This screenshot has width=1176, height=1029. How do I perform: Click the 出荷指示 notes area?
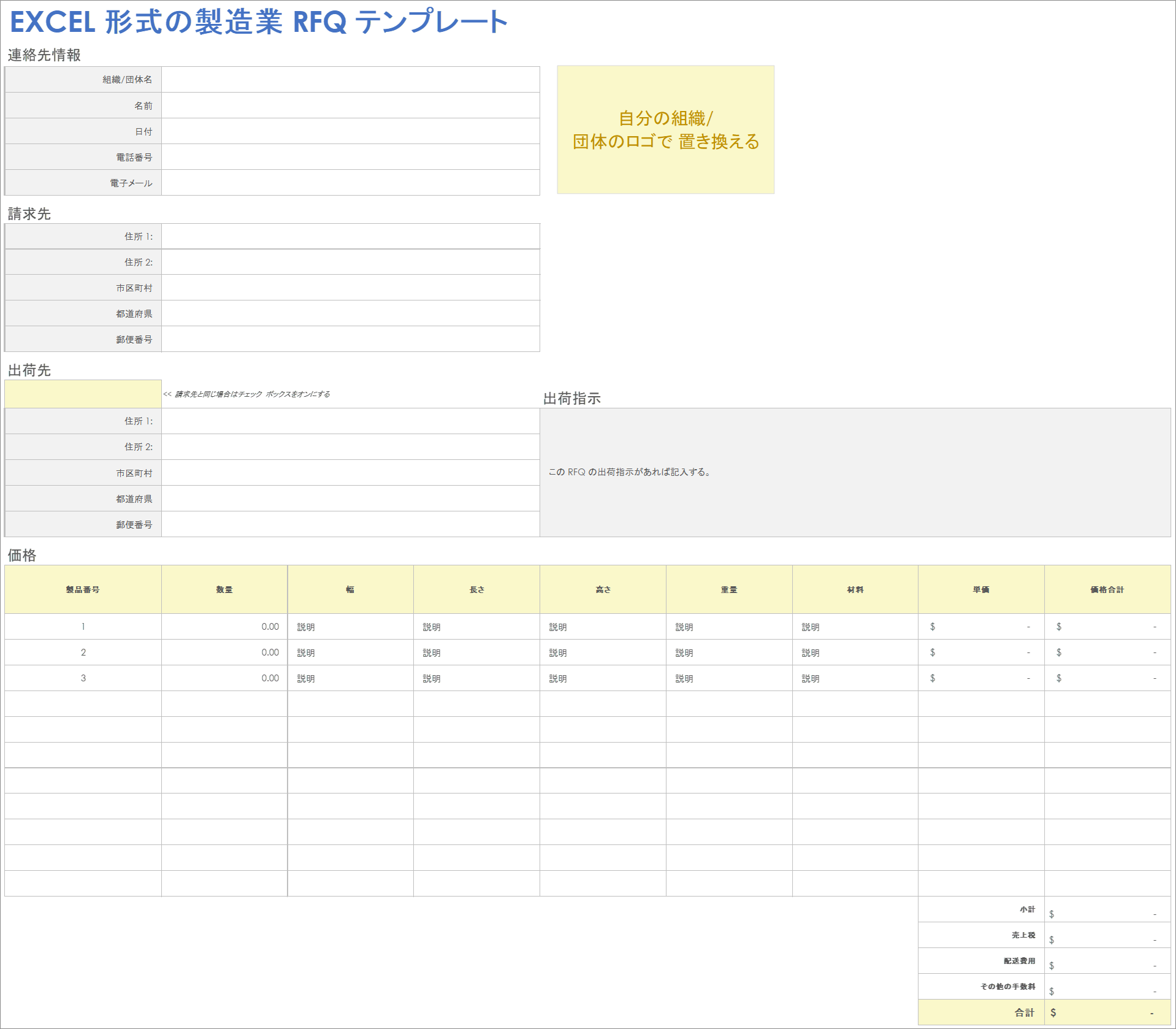pyautogui.click(x=855, y=472)
